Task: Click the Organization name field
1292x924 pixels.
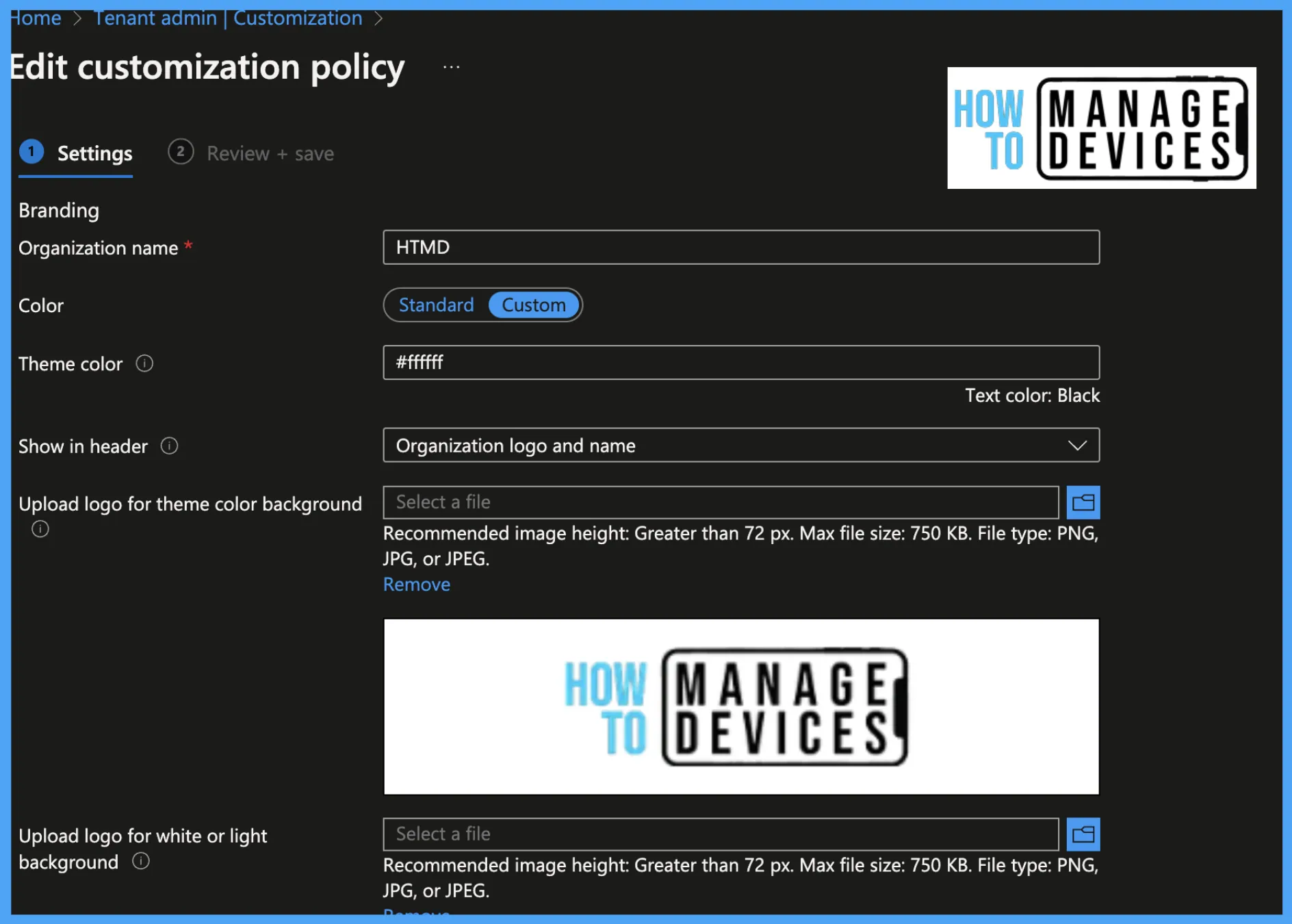Action: 741,247
